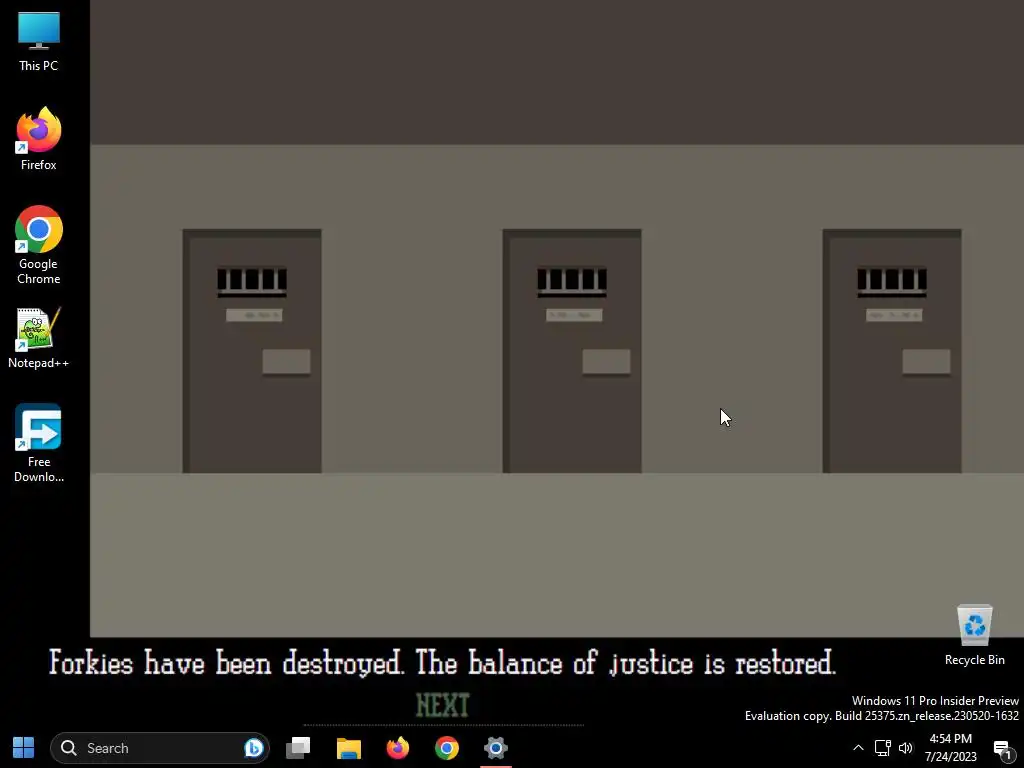Click the left cell door
This screenshot has width=1024, height=768.
point(252,351)
